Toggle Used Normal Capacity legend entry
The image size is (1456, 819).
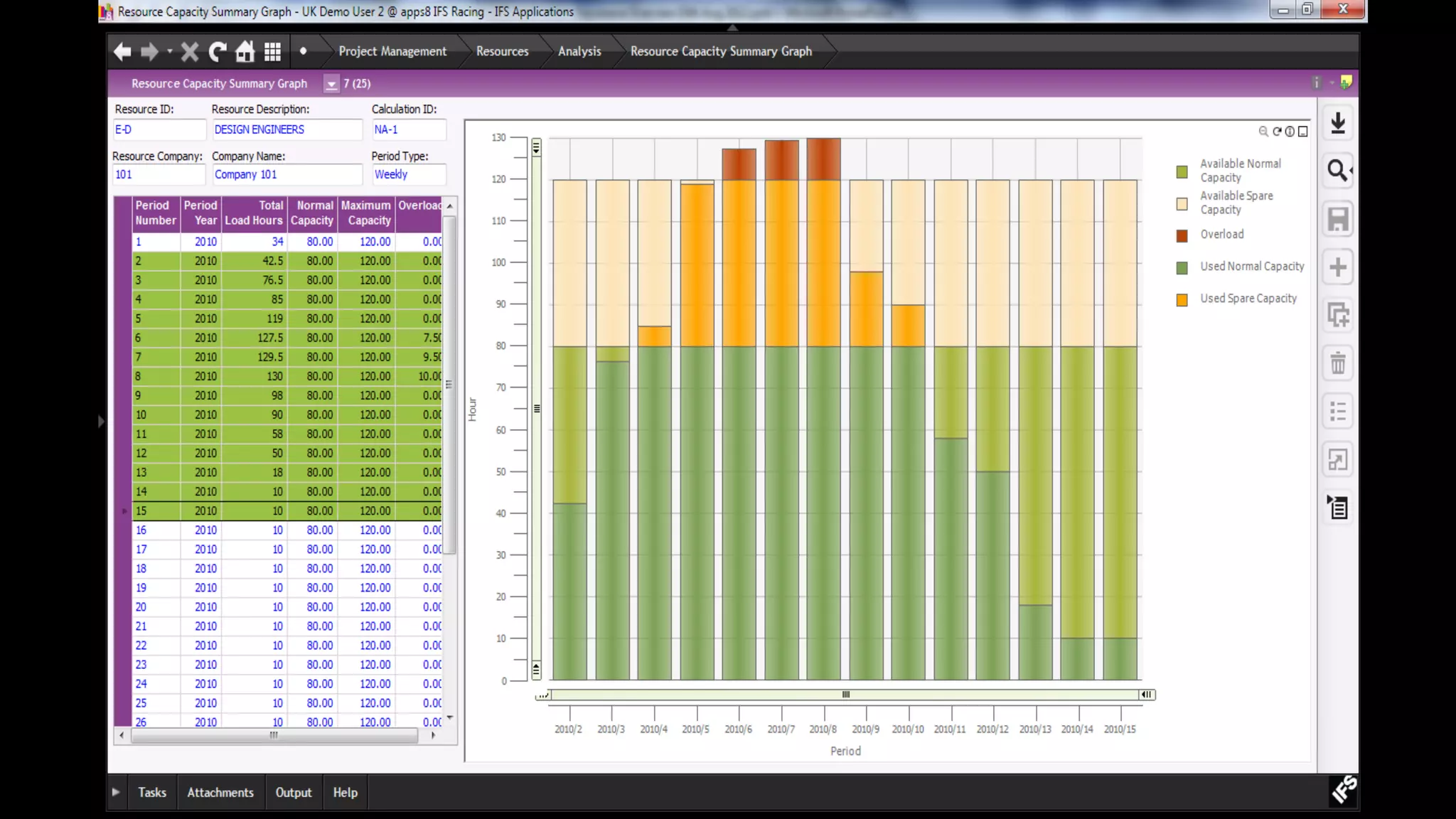tap(1251, 267)
